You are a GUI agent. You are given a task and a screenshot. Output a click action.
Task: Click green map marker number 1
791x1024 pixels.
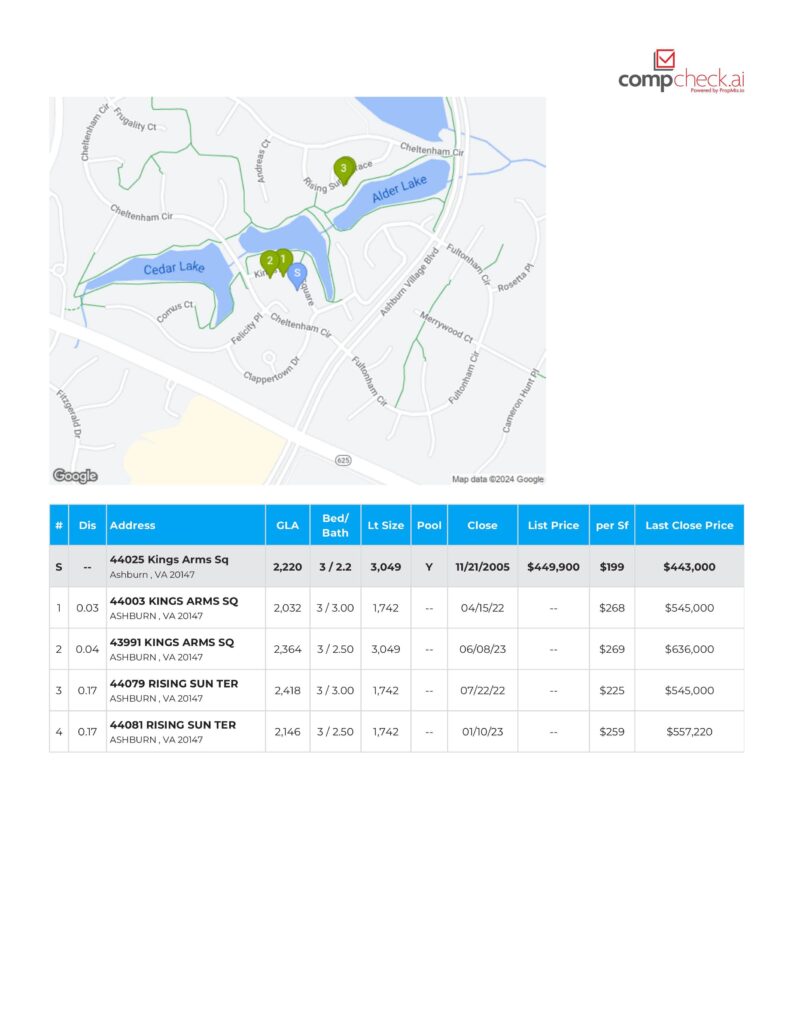[x=284, y=260]
